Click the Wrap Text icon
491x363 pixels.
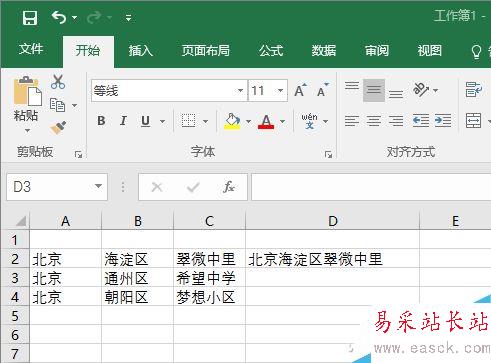point(474,90)
